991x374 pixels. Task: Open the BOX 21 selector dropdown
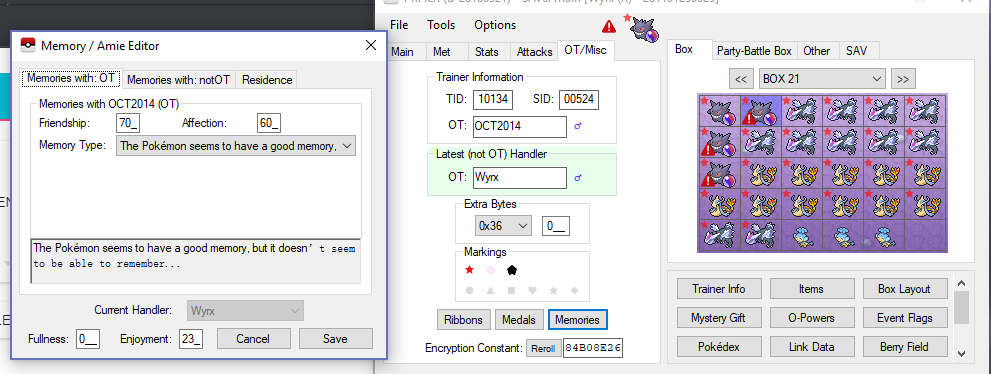click(x=822, y=79)
